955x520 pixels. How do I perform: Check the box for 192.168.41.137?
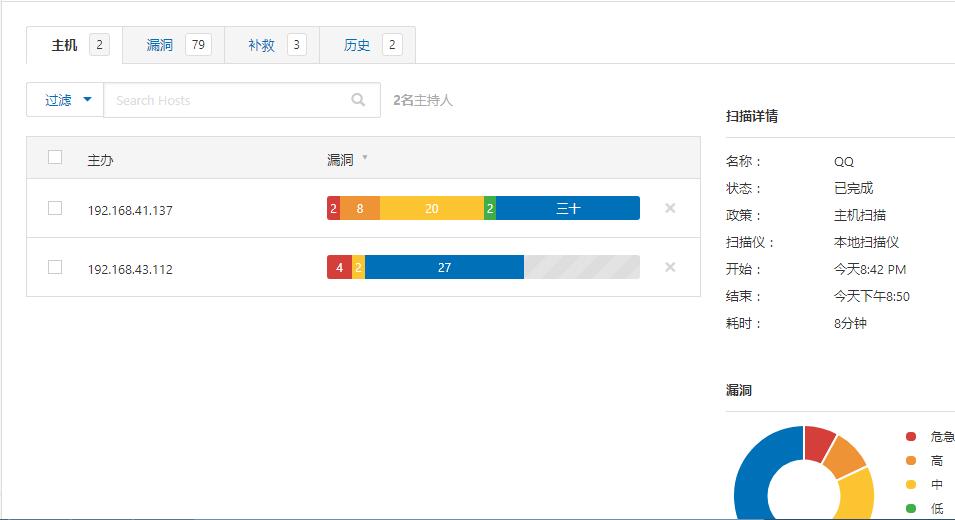55,208
